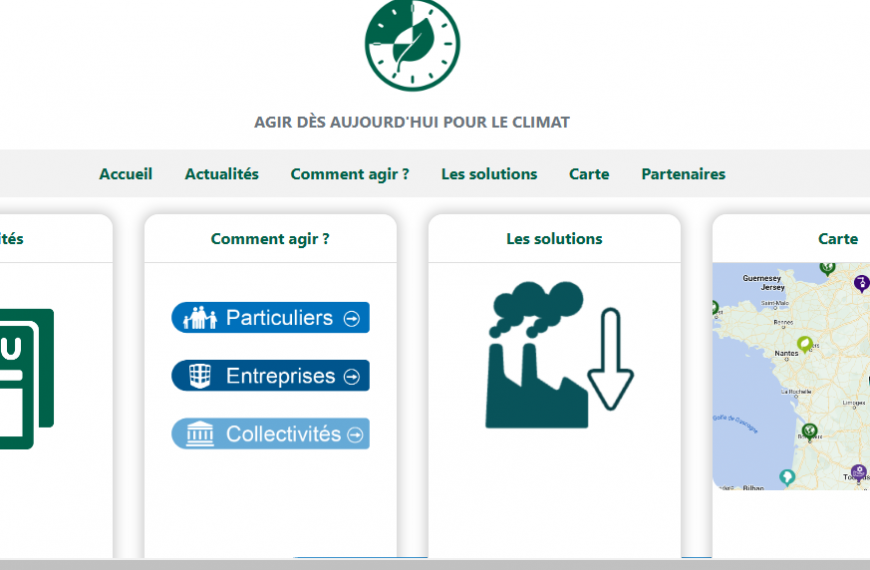Click the Entreprises button
This screenshot has height=570, width=870.
point(270,376)
